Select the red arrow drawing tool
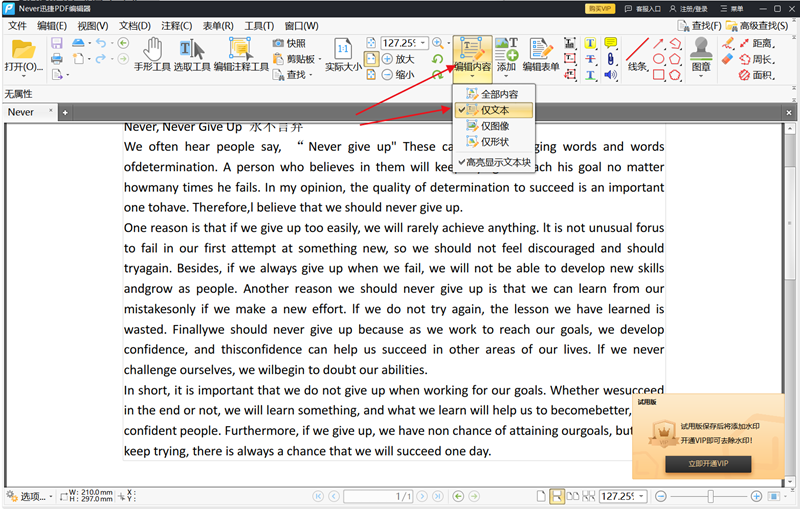The height and width of the screenshot is (509, 800). 659,43
